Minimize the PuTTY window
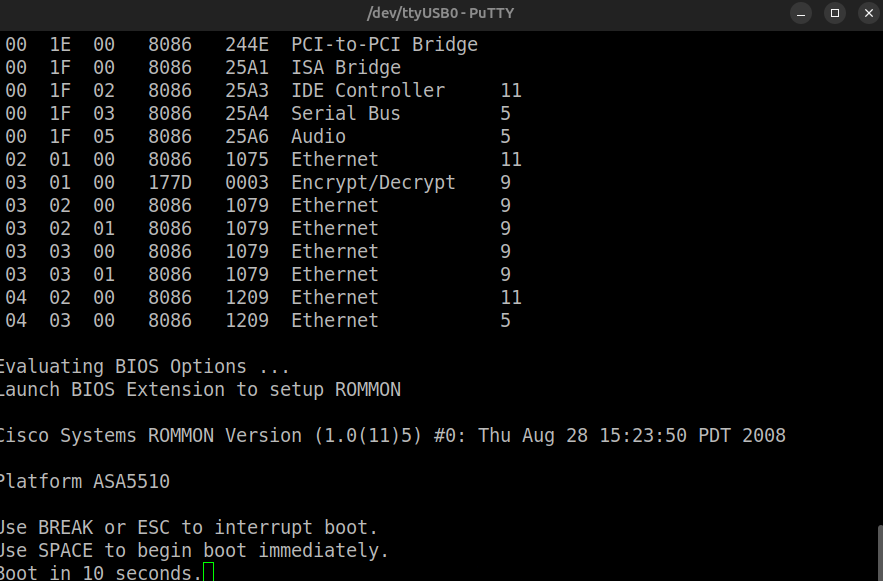The image size is (883, 581). coord(801,13)
